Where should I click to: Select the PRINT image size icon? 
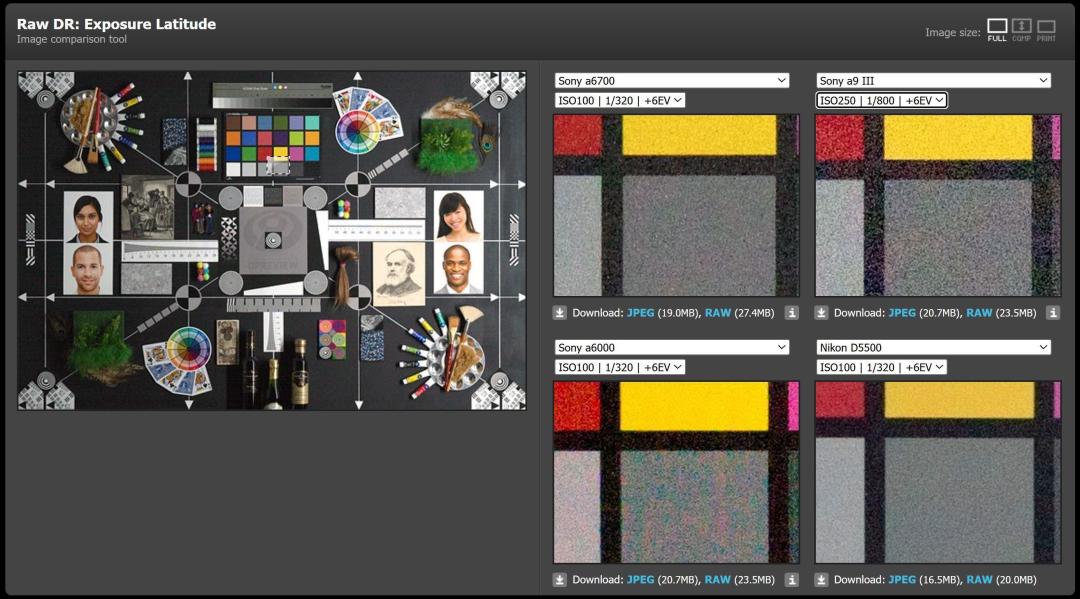(x=1046, y=30)
